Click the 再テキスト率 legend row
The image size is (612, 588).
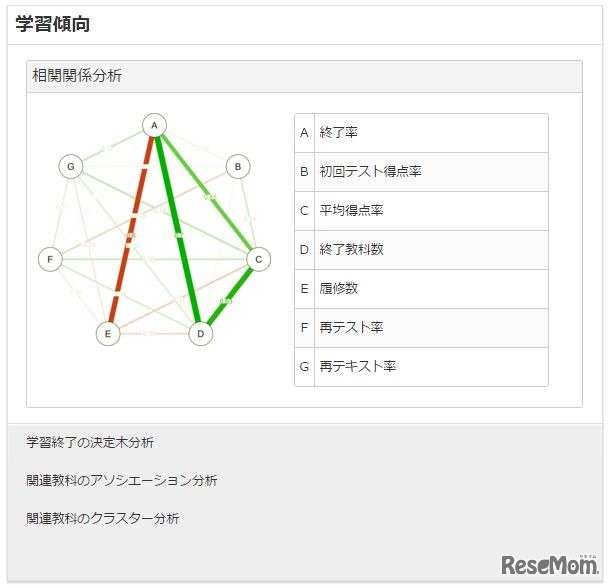(420, 366)
